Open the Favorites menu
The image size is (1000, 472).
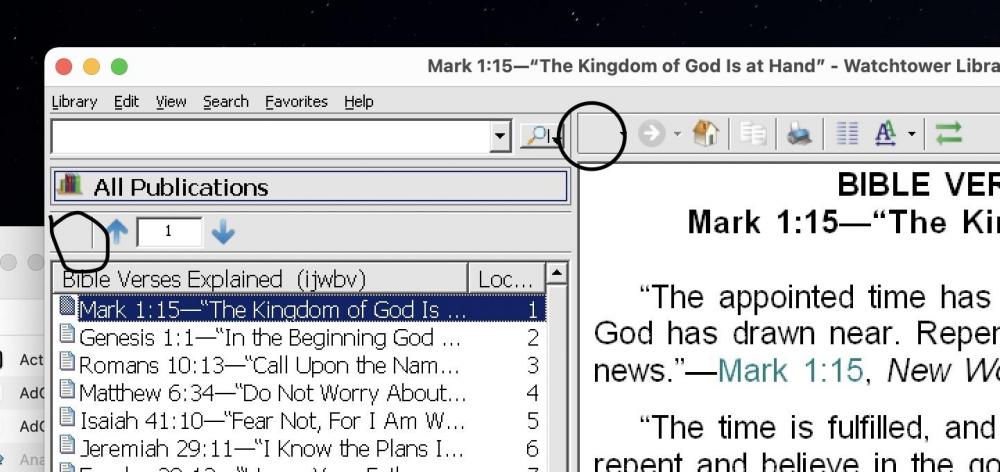[296, 101]
